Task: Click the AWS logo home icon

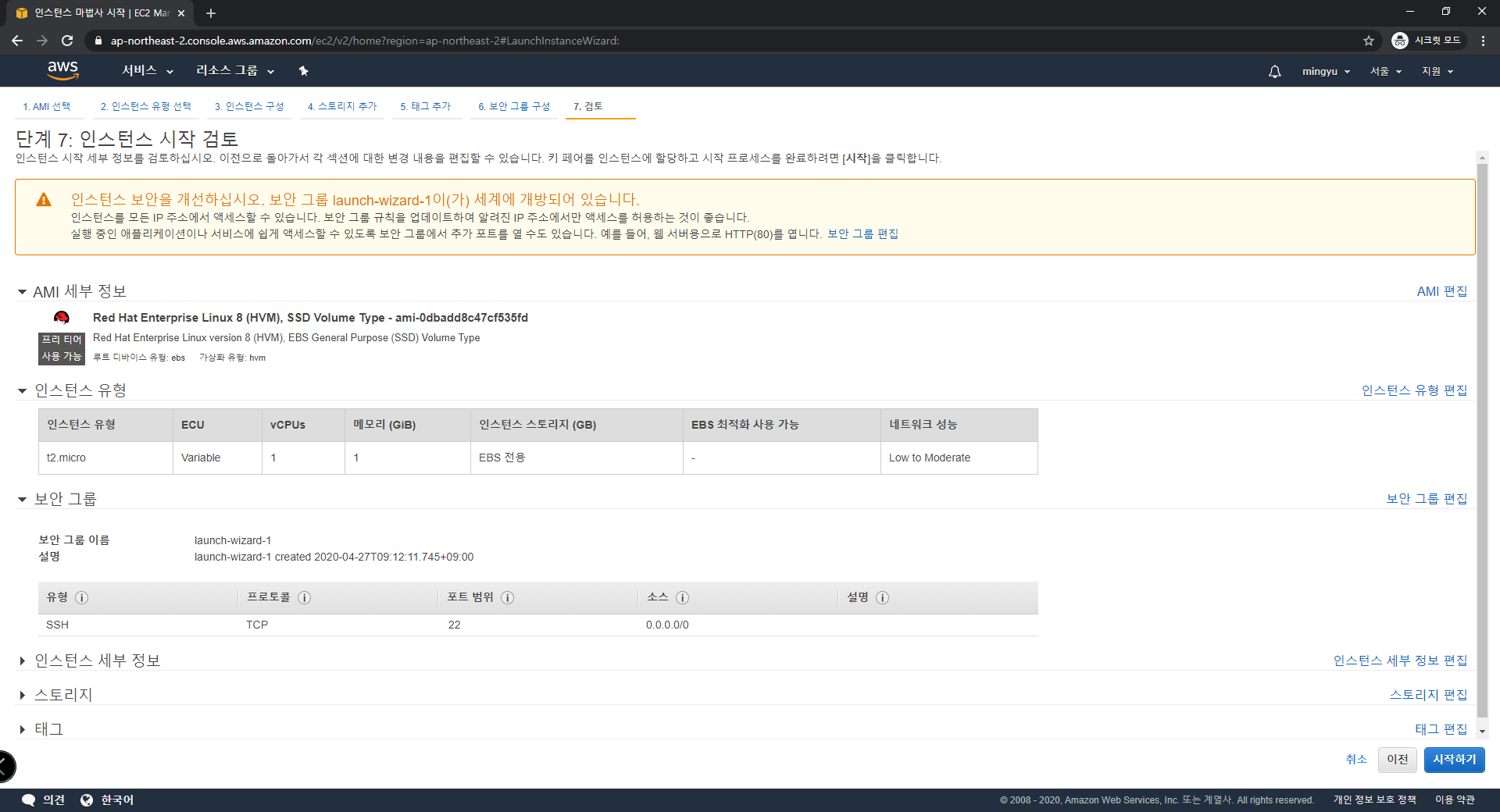Action: click(62, 70)
